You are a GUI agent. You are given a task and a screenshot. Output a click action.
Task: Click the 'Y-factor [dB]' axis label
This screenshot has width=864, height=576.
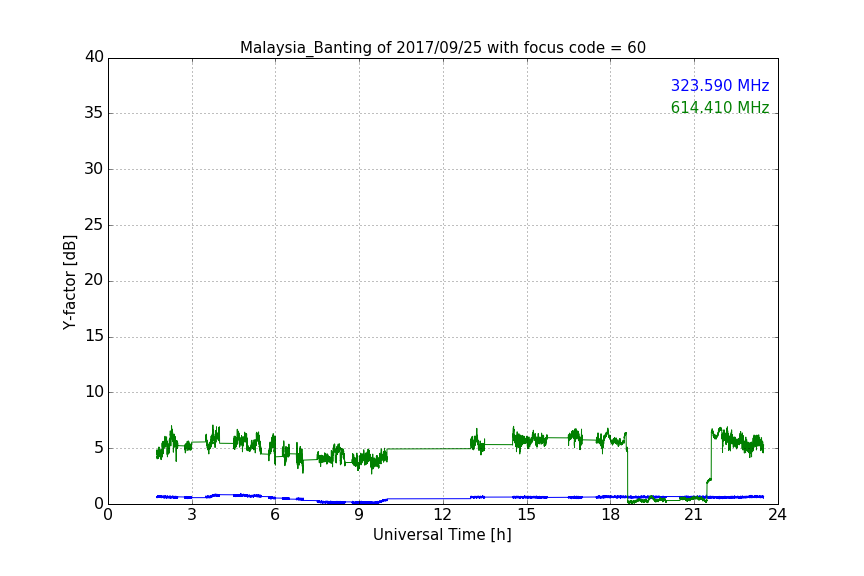click(x=69, y=282)
